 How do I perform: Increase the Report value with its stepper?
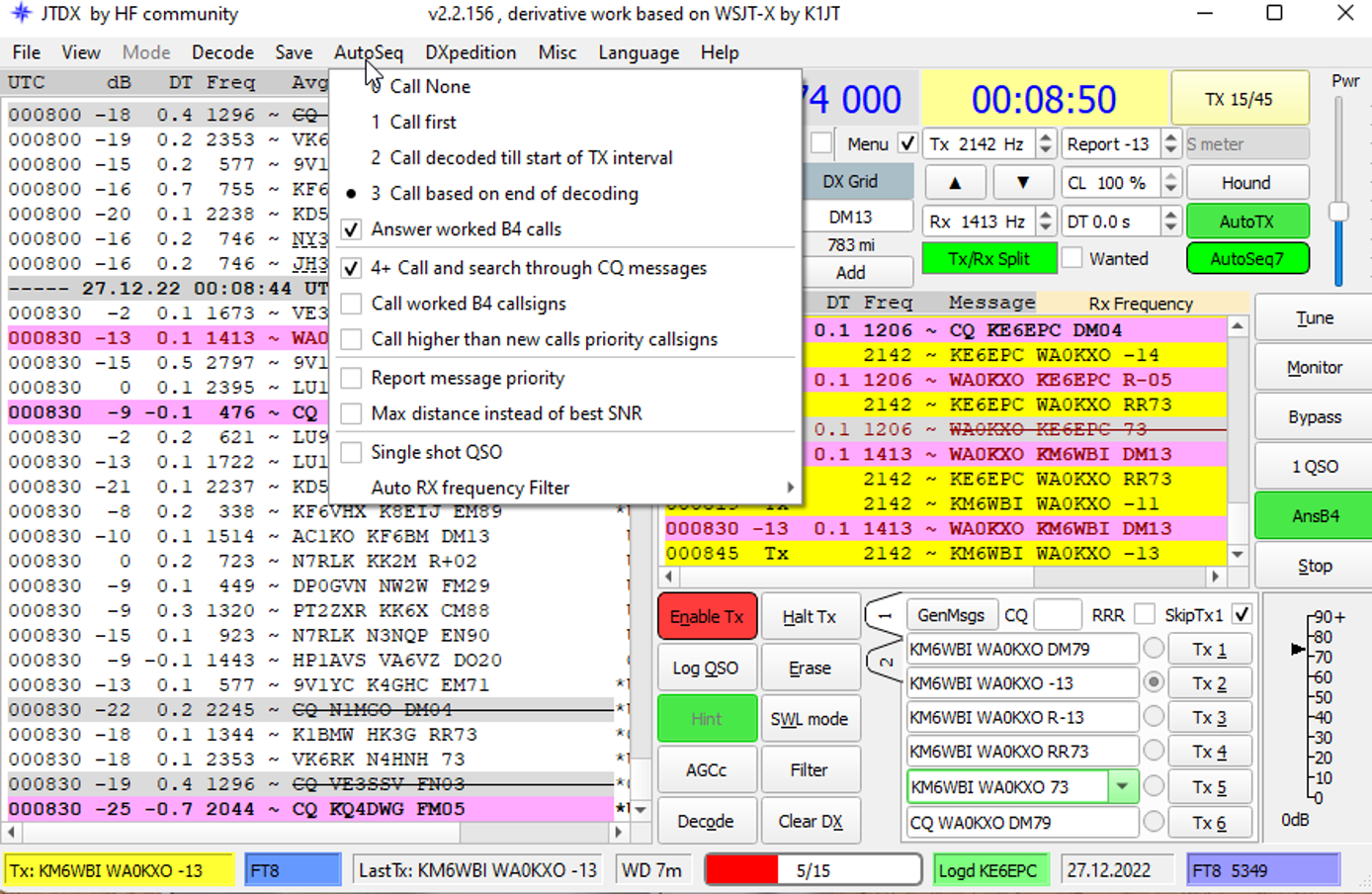pyautogui.click(x=1172, y=137)
